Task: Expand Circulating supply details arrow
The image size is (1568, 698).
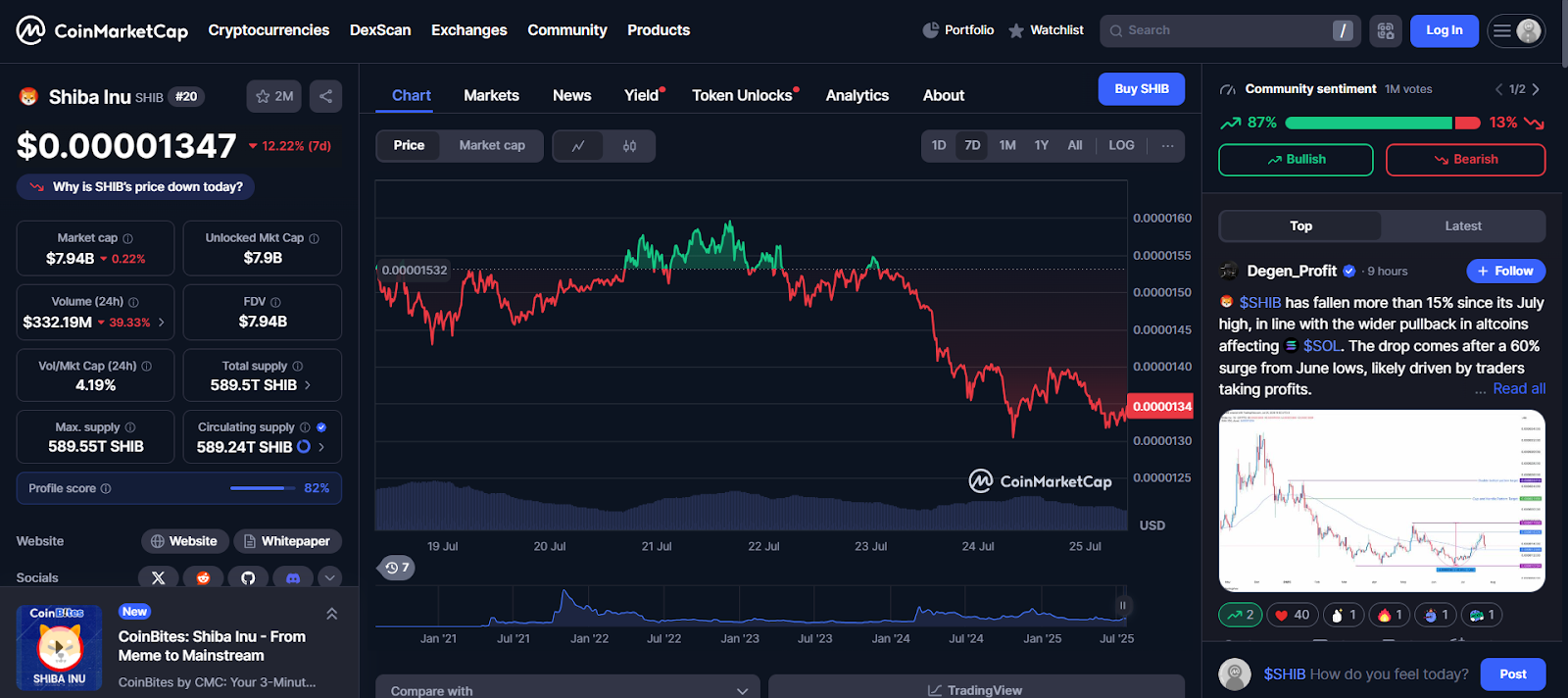Action: point(321,447)
